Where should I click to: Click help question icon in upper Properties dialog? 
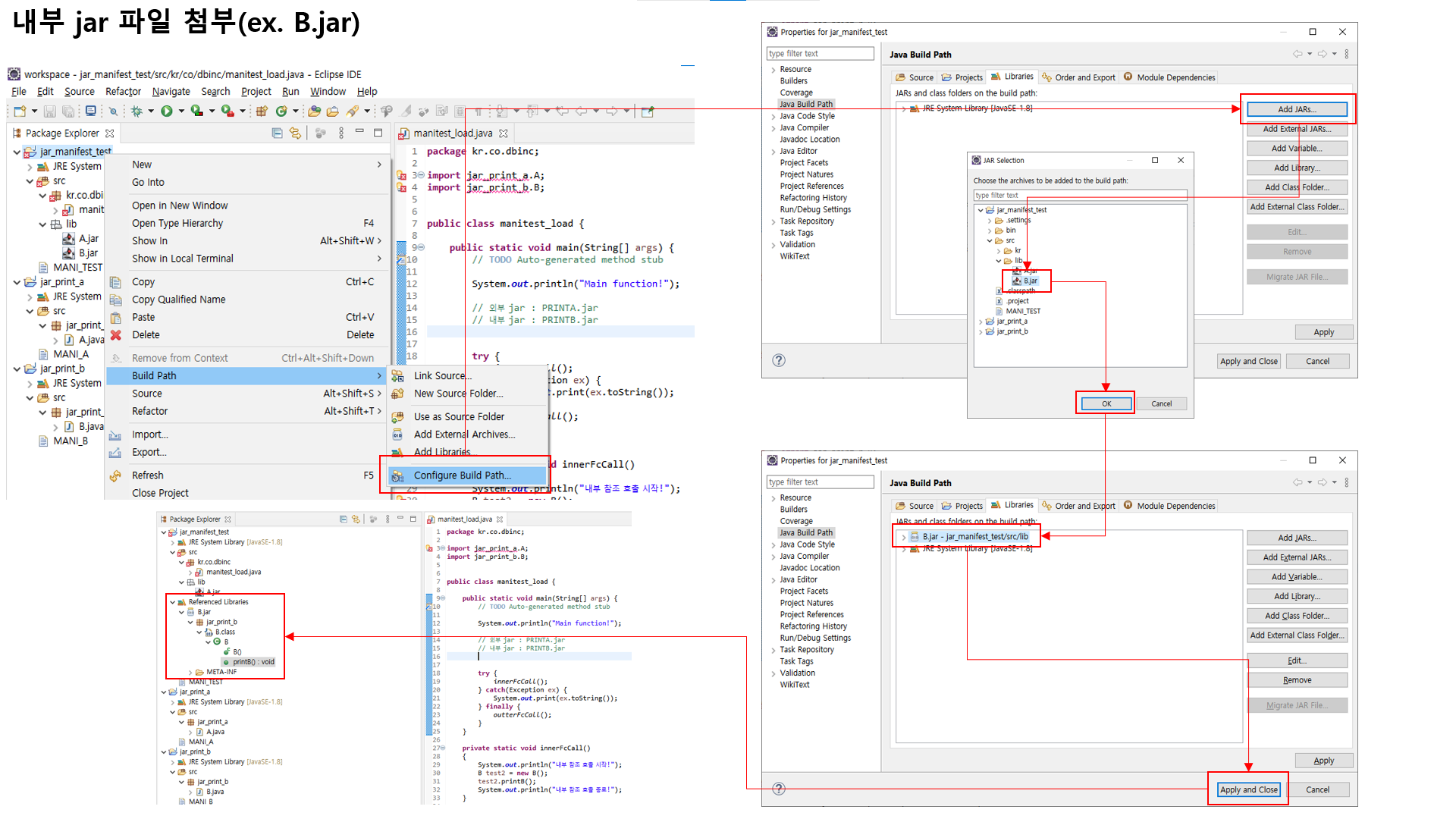point(779,360)
